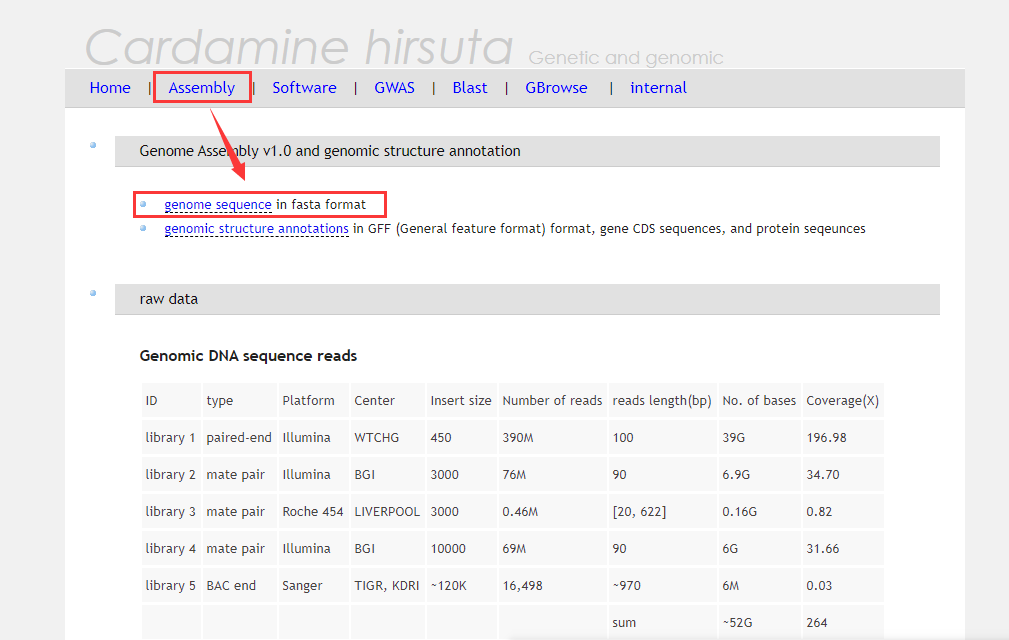Click bullet icon before genome sequence link
Image resolution: width=1009 pixels, height=640 pixels.
click(x=143, y=204)
